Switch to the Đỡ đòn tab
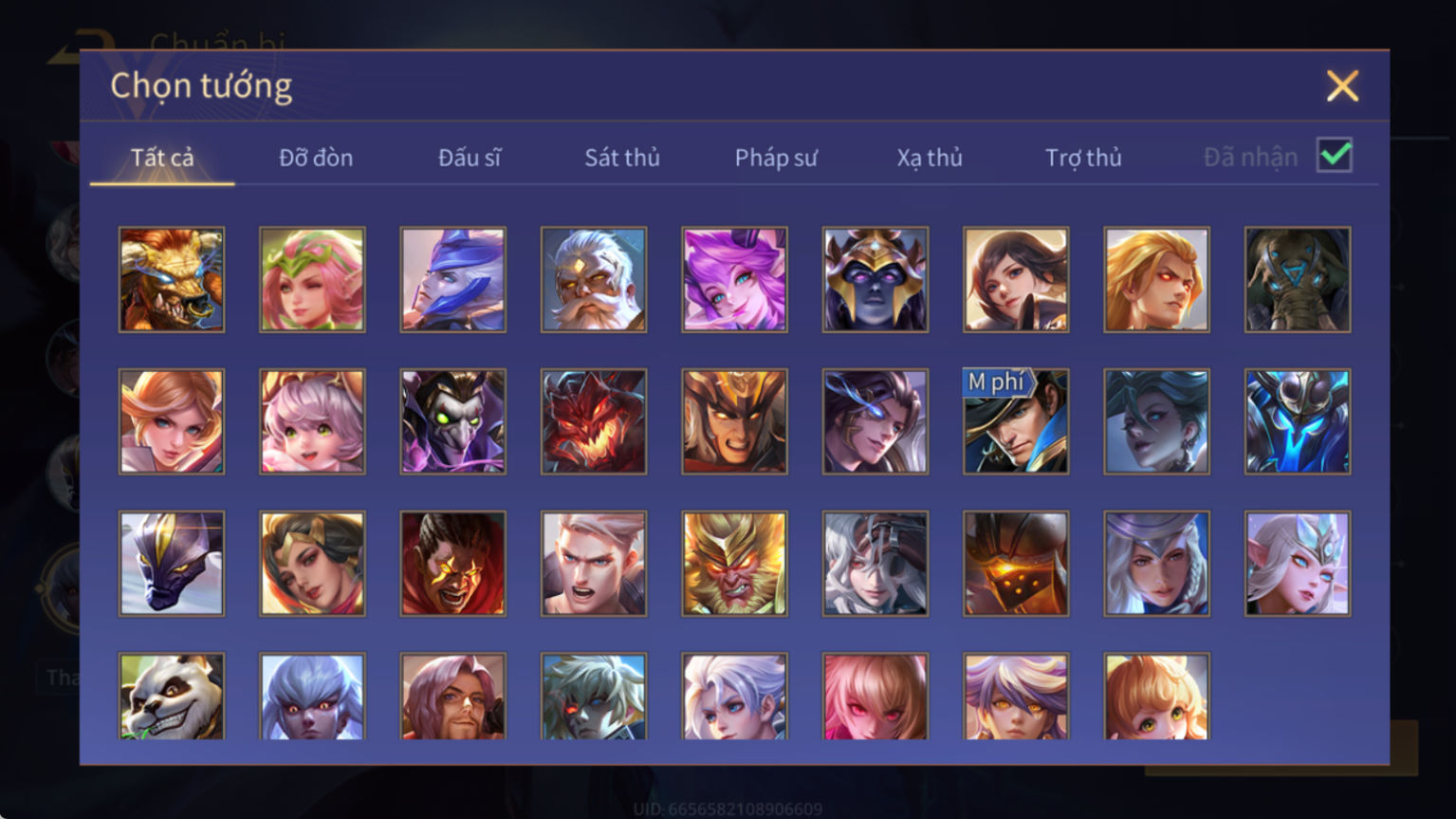The width and height of the screenshot is (1456, 819). [x=316, y=158]
